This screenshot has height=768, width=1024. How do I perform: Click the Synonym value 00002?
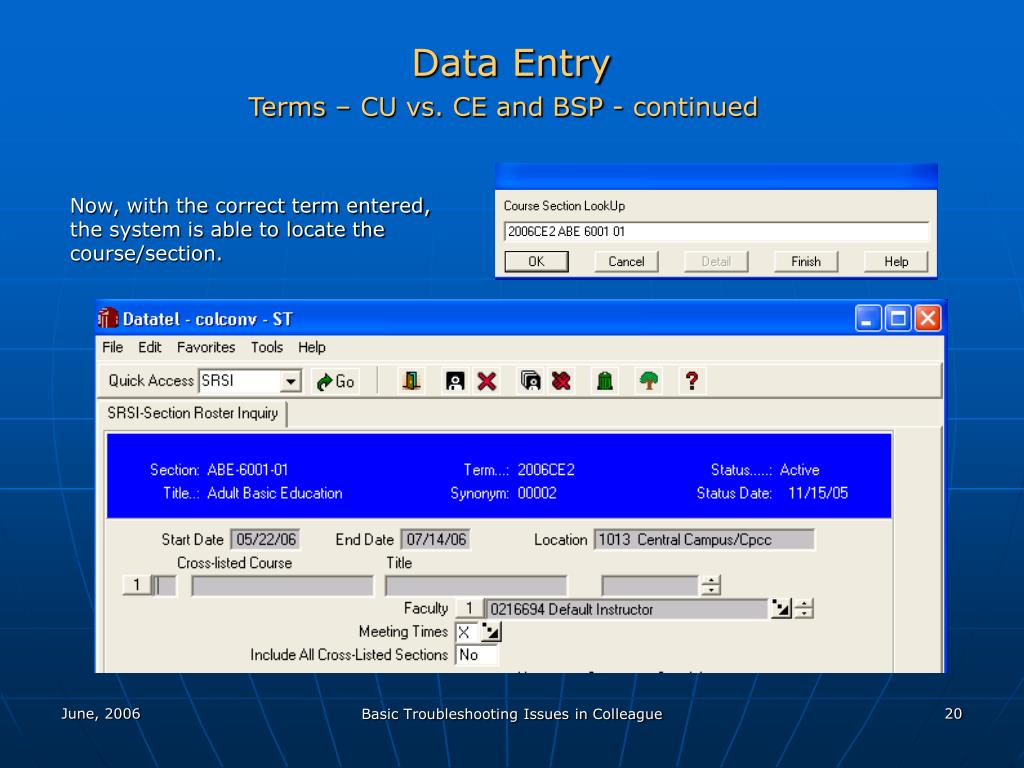pyautogui.click(x=537, y=493)
